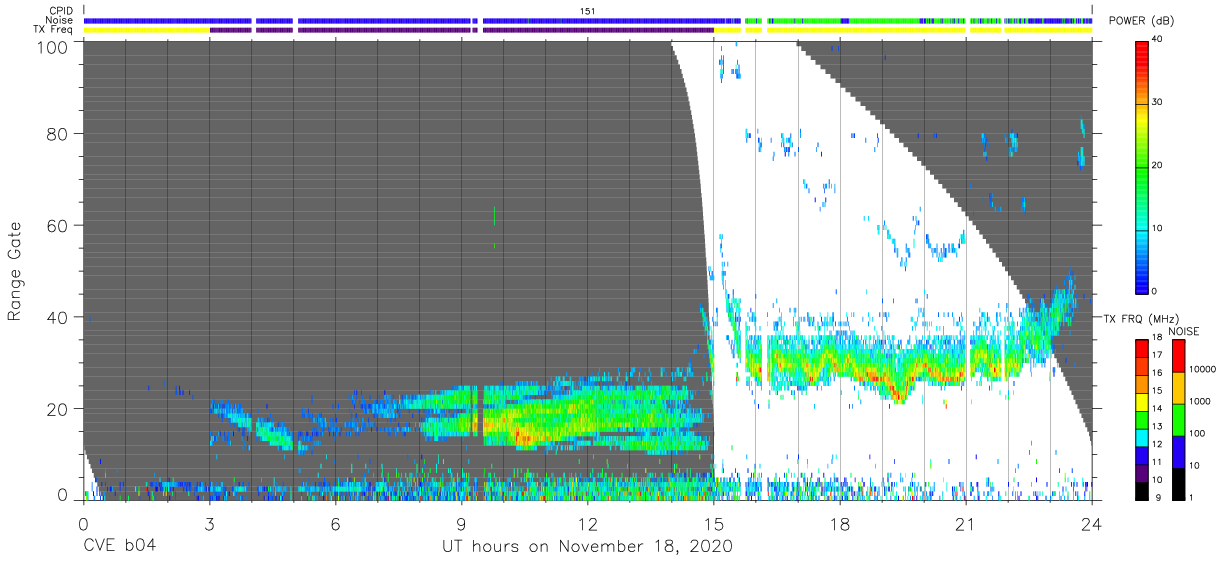Click the '1000' tick on NOISE scale
This screenshot has height=567, width=1228.
(1199, 403)
